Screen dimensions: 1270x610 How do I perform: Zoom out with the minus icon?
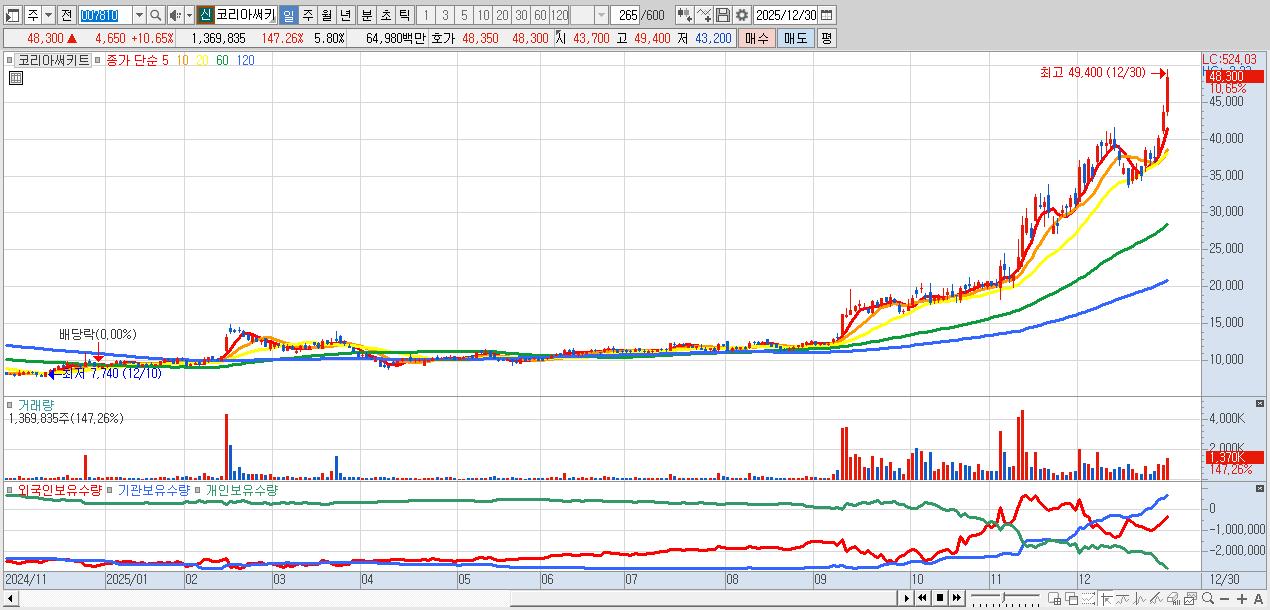tap(1225, 599)
